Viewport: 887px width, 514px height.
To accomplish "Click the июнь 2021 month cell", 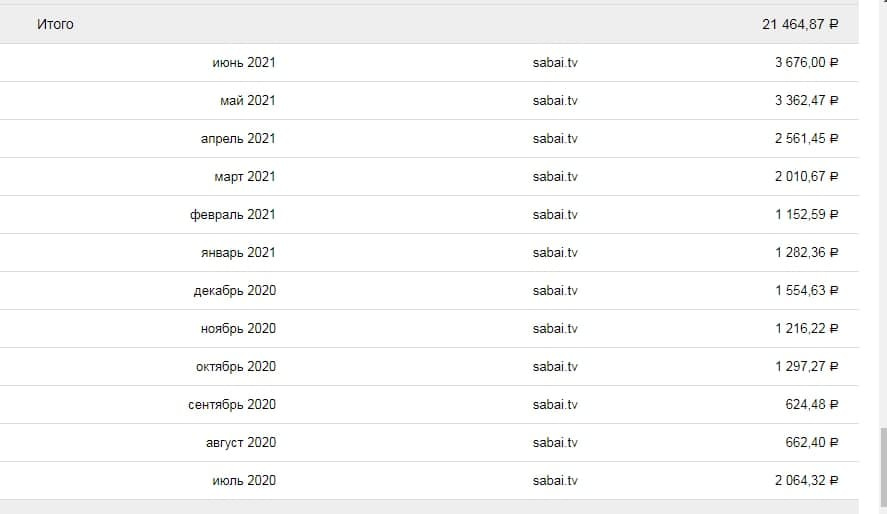I will tap(243, 62).
